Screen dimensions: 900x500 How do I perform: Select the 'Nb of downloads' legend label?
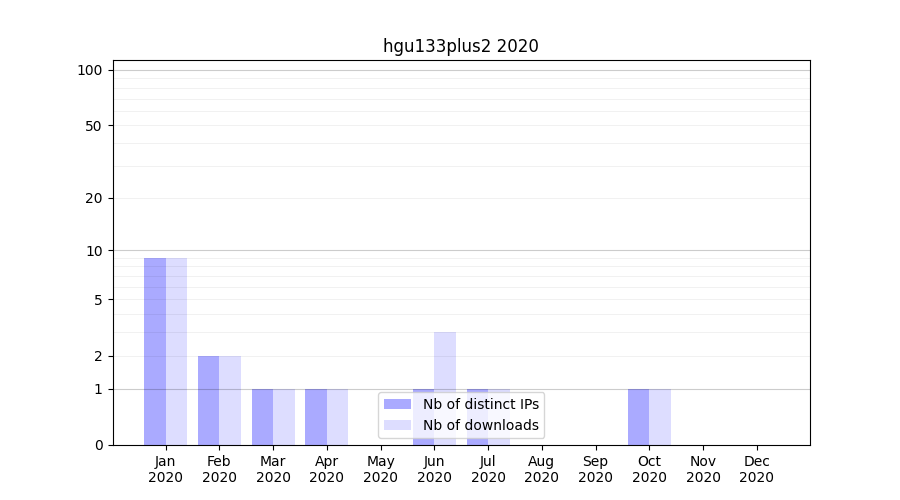click(481, 425)
